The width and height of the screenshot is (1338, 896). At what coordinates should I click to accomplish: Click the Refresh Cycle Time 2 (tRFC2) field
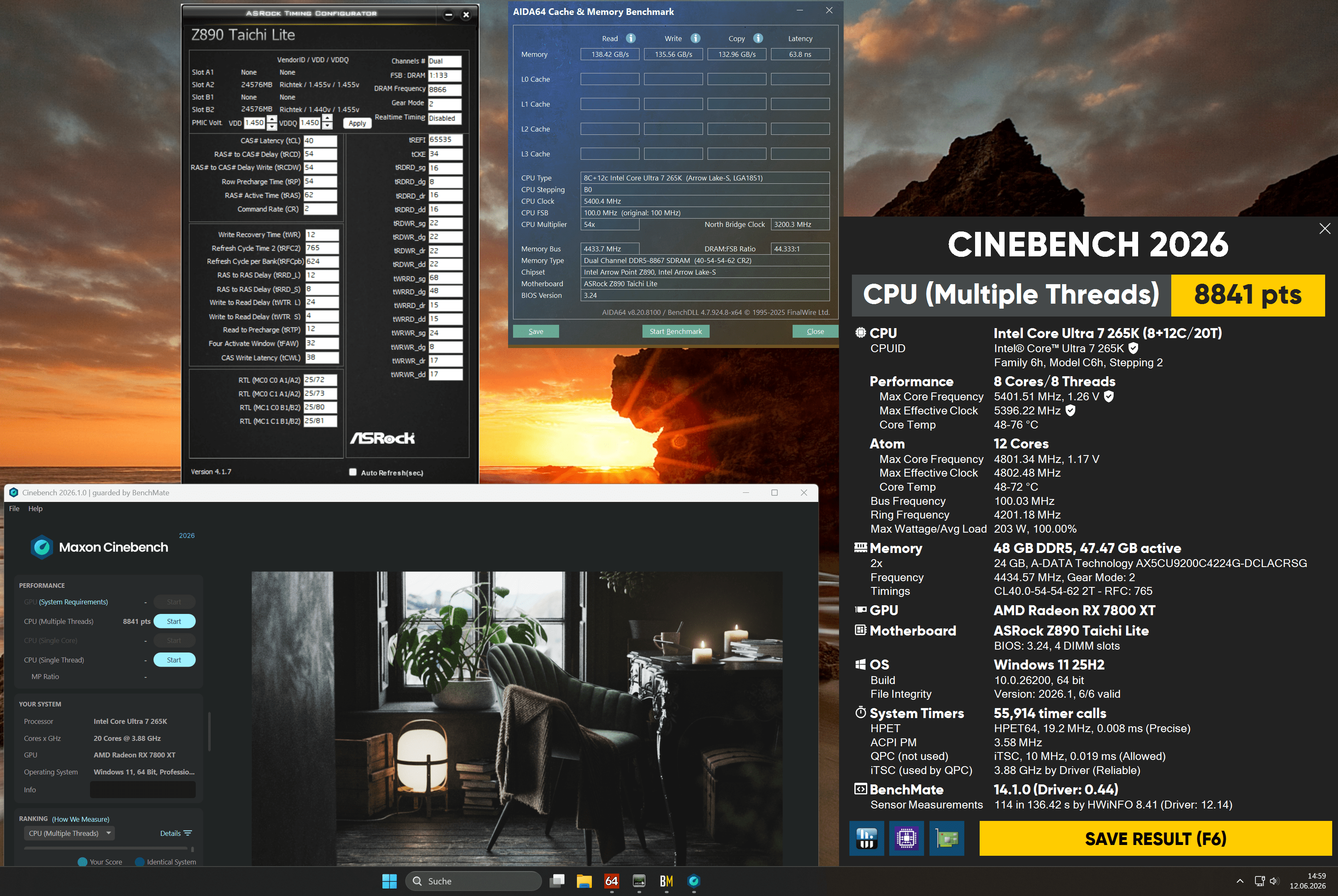[x=322, y=248]
